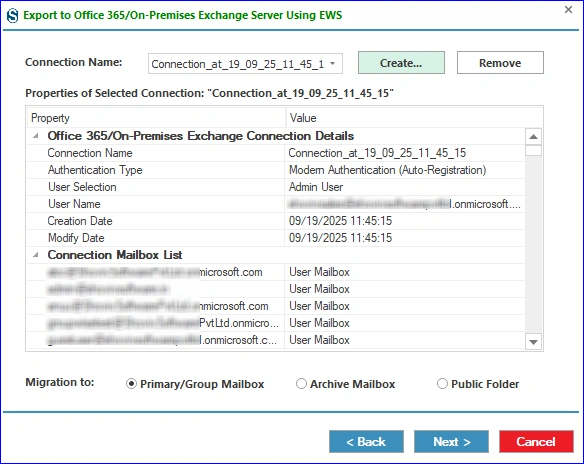Click the red Cancel button
Screen dimensions: 584x464
click(536, 442)
